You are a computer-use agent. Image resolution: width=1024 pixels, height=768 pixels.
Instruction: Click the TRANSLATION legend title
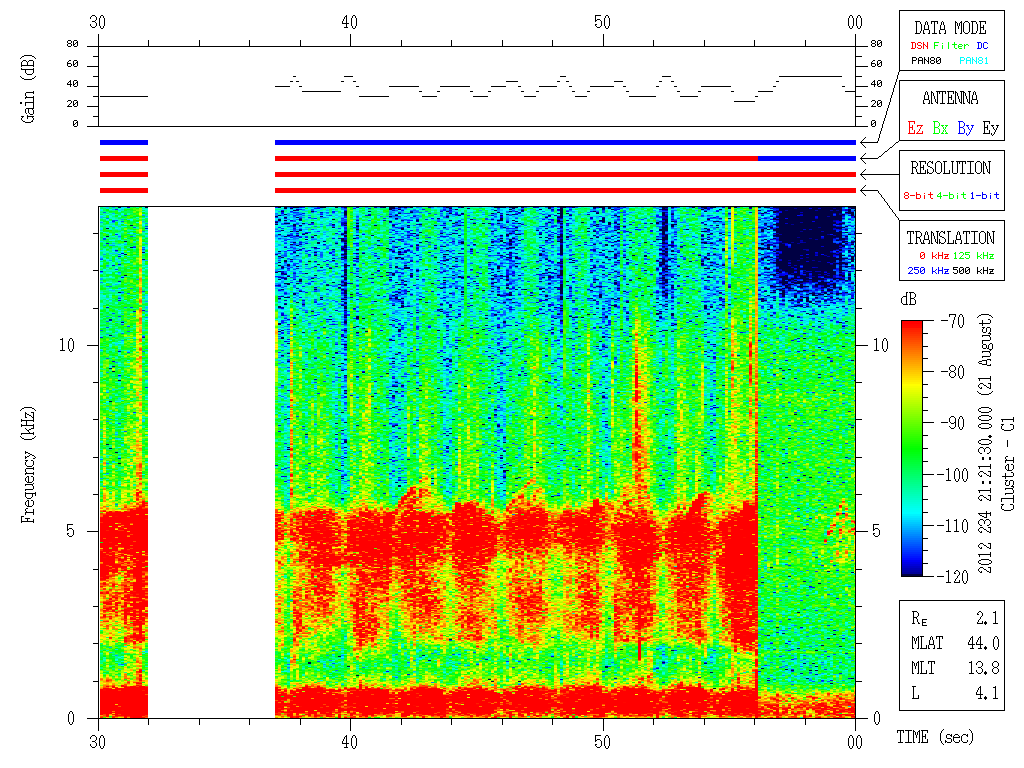click(x=950, y=238)
